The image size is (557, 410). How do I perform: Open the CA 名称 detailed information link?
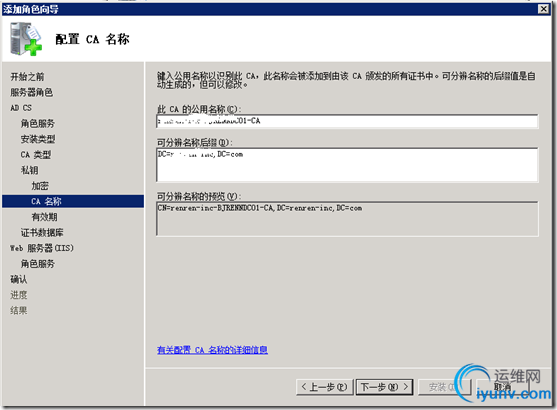[212, 350]
